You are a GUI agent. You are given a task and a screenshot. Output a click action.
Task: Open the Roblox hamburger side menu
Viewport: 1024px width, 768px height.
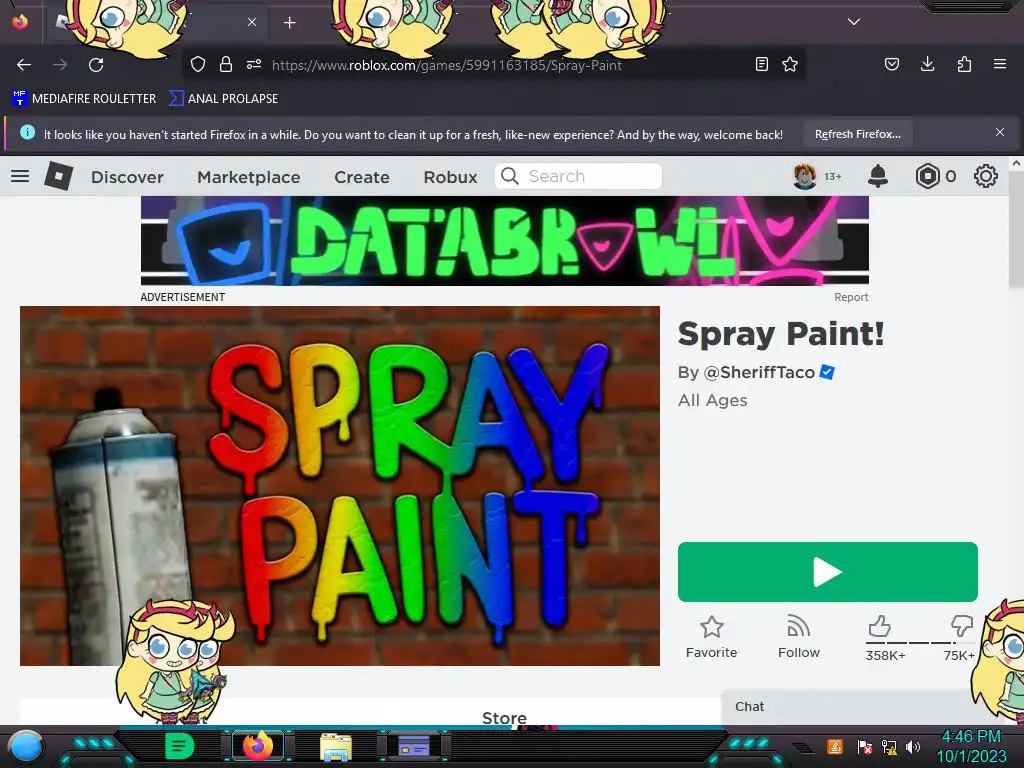point(20,176)
